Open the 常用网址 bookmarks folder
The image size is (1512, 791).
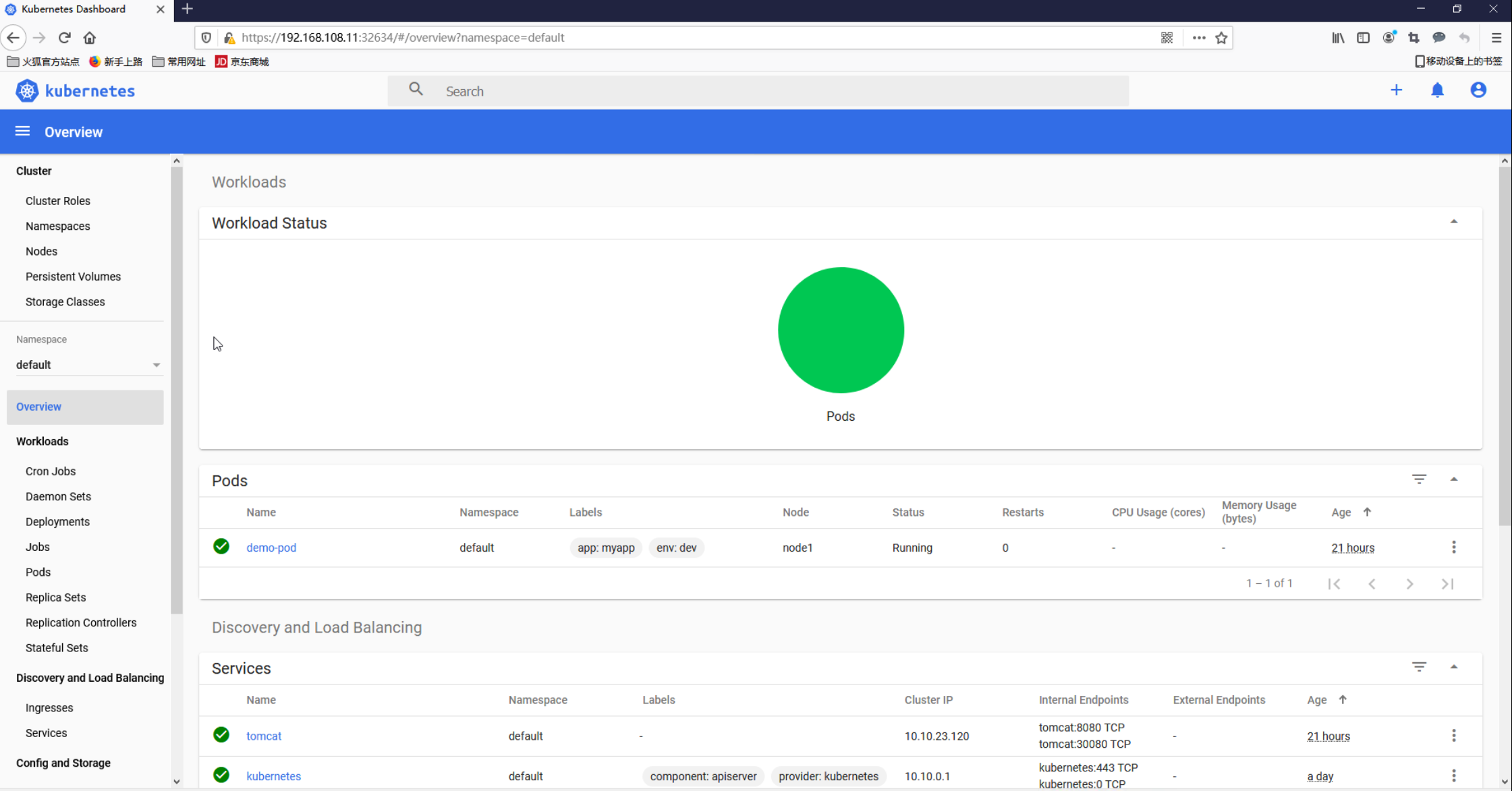(179, 61)
